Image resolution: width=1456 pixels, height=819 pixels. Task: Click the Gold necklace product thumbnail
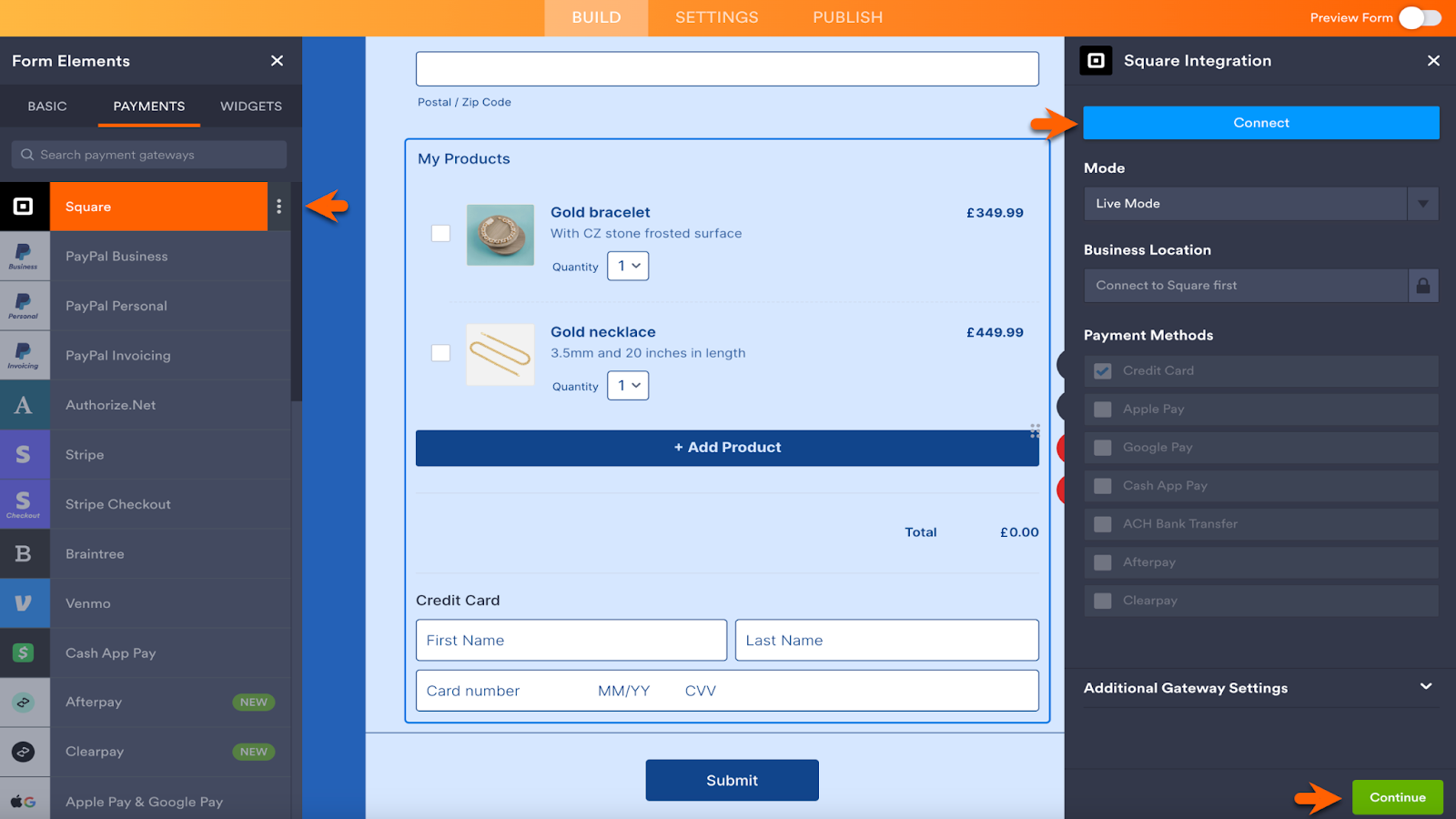[x=500, y=355]
